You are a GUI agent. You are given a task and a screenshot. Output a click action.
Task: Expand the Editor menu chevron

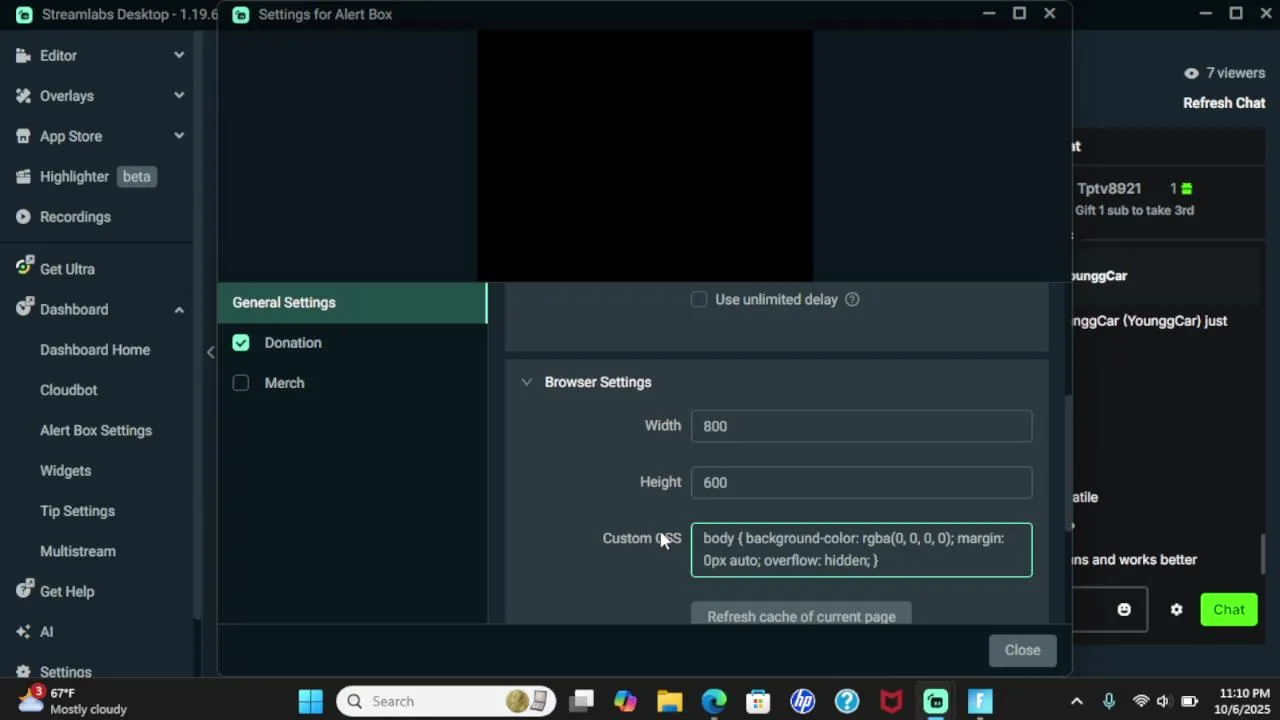point(179,56)
